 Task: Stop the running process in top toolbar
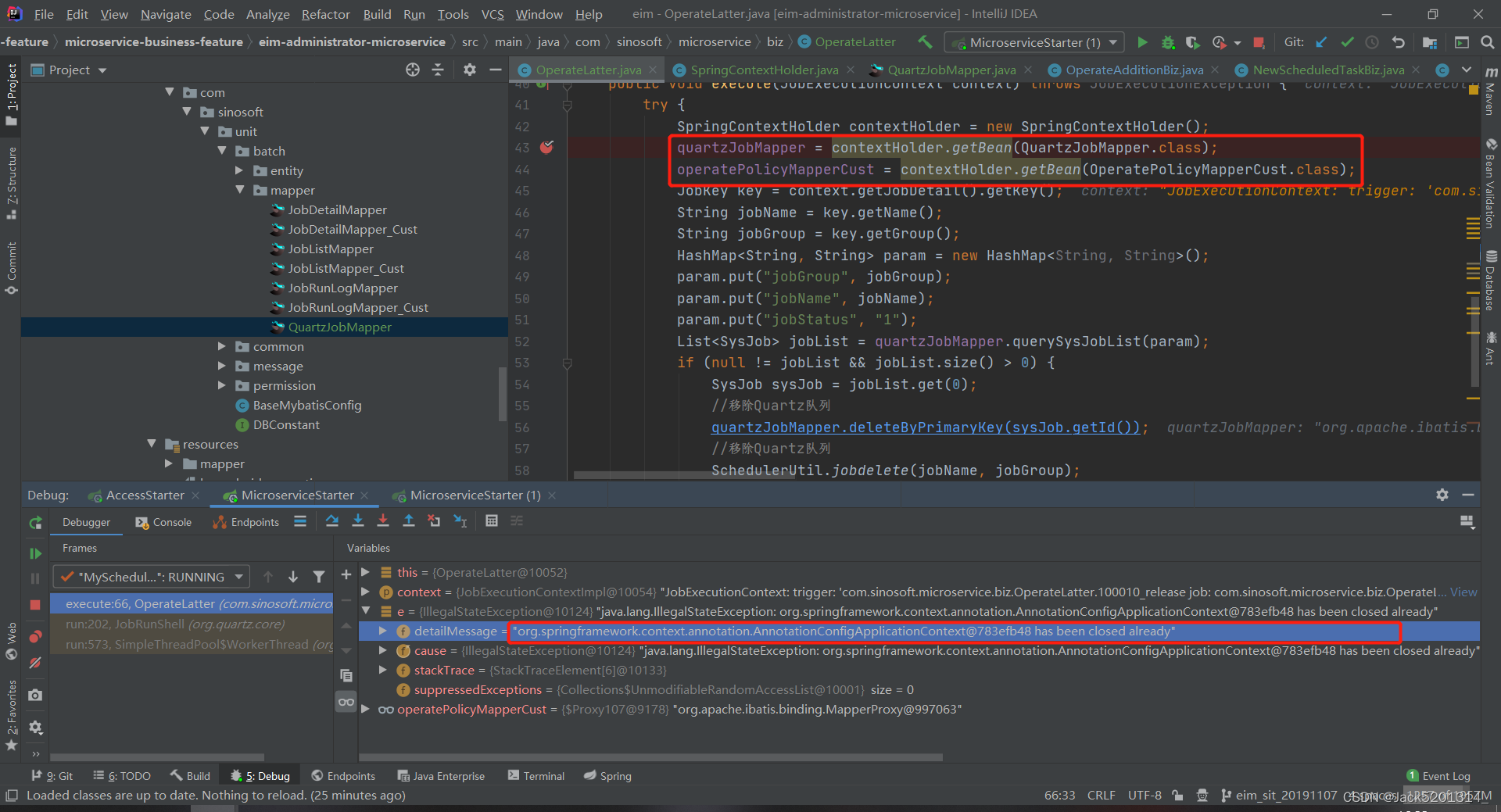(1259, 42)
